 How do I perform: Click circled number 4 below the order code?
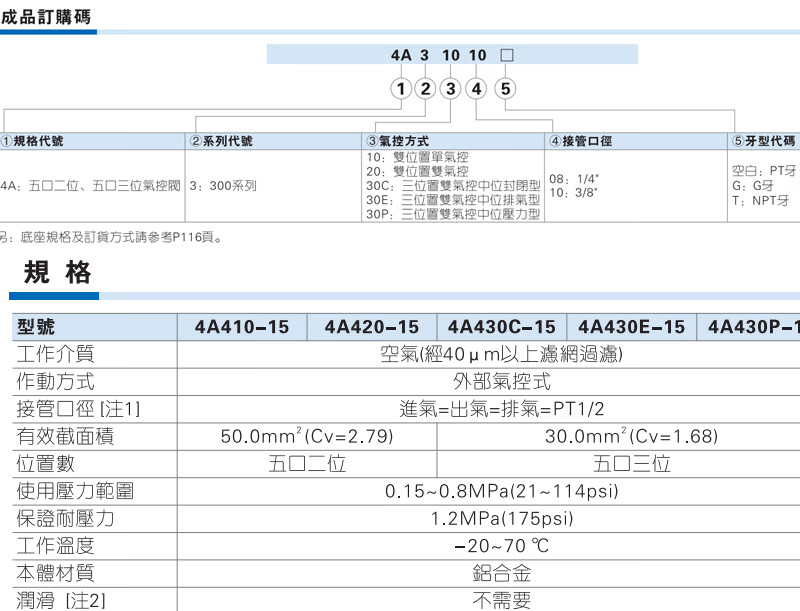tap(477, 89)
